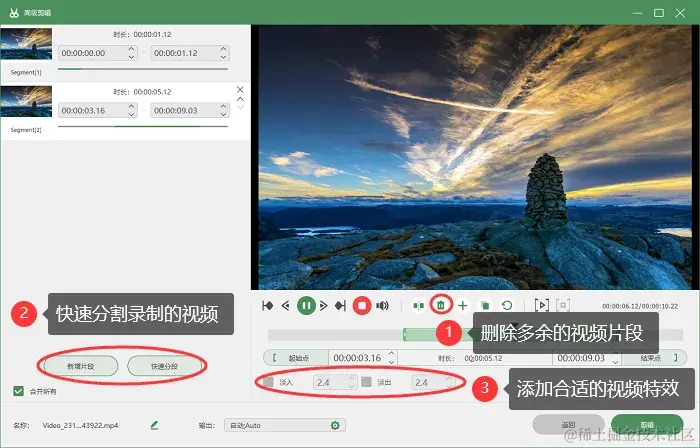
Task: Click Segment[2] end time field
Action: (190, 110)
